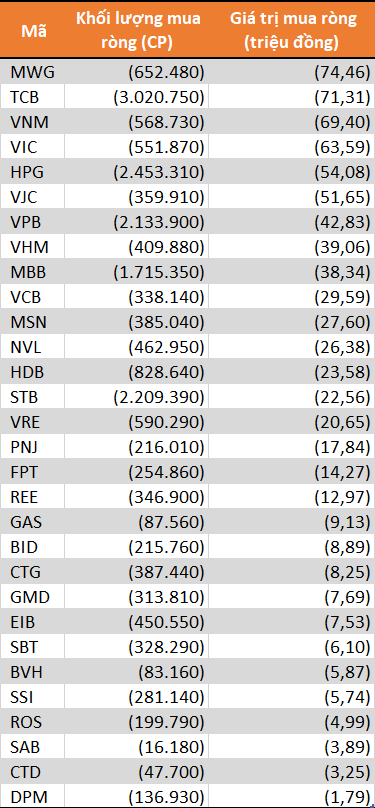Click the 'Mã' column header
The image size is (375, 808).
point(33,30)
